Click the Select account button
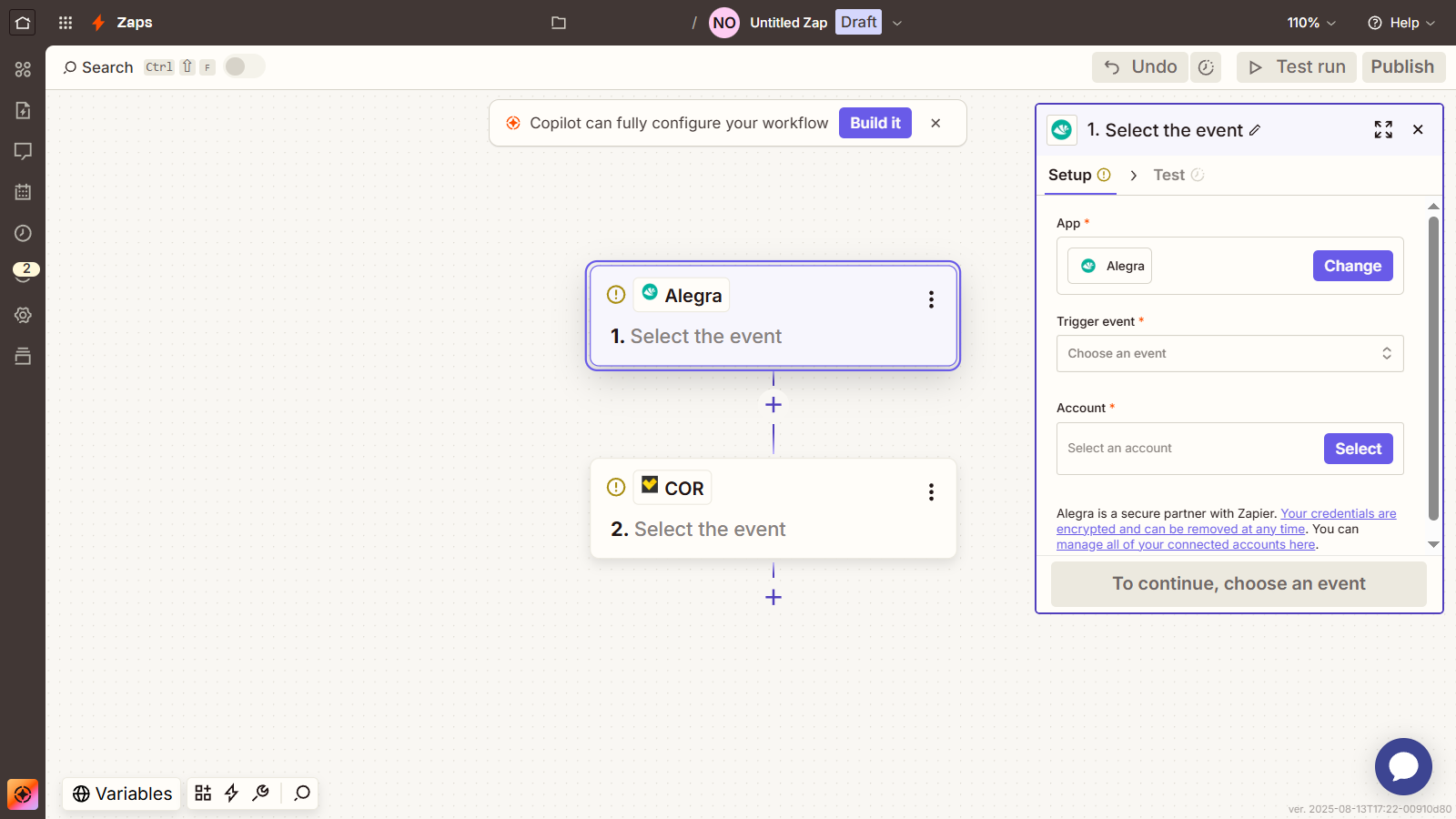The width and height of the screenshot is (1456, 819). pyautogui.click(x=1358, y=449)
